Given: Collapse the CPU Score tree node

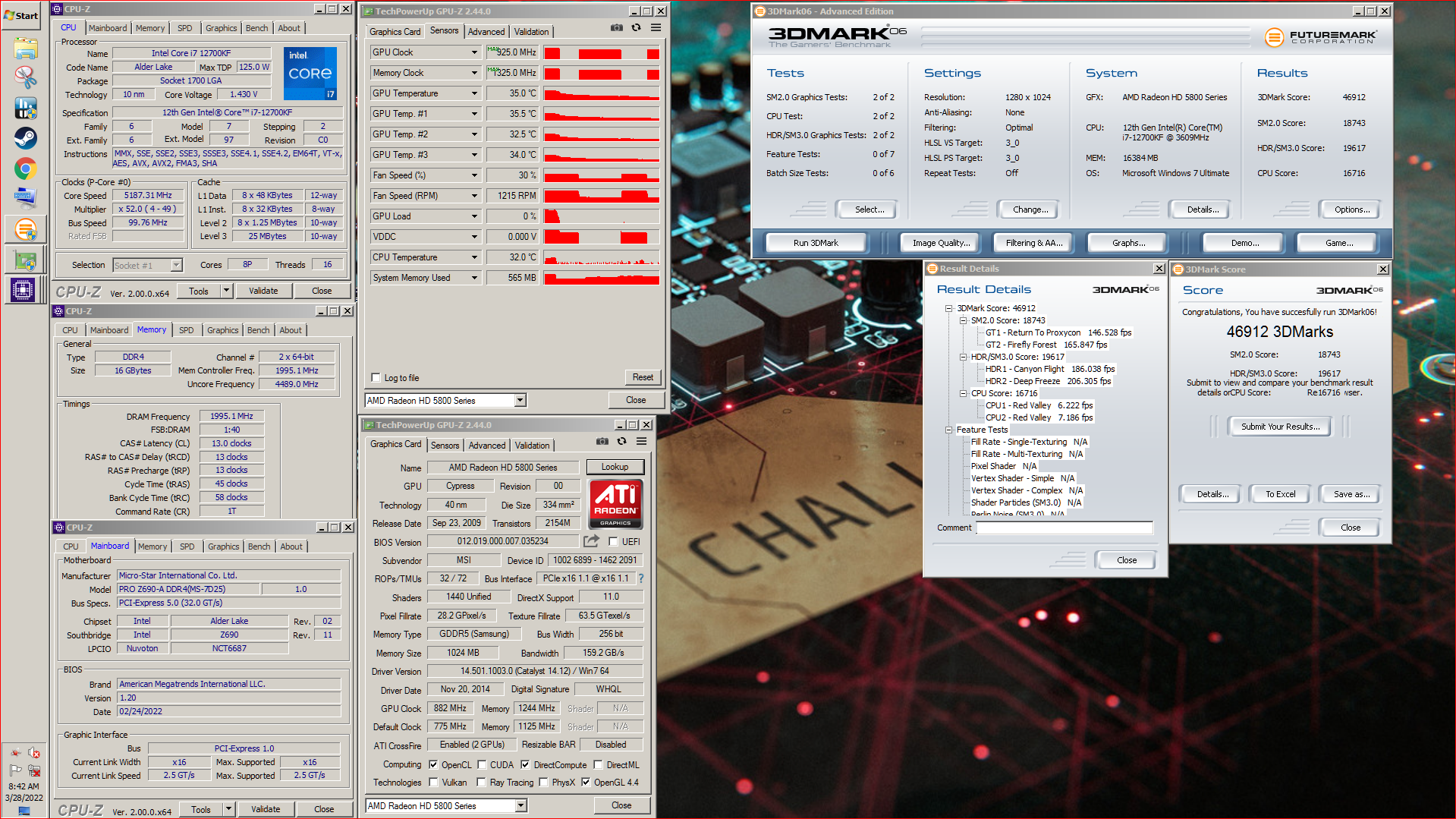Looking at the screenshot, I should click(x=963, y=393).
